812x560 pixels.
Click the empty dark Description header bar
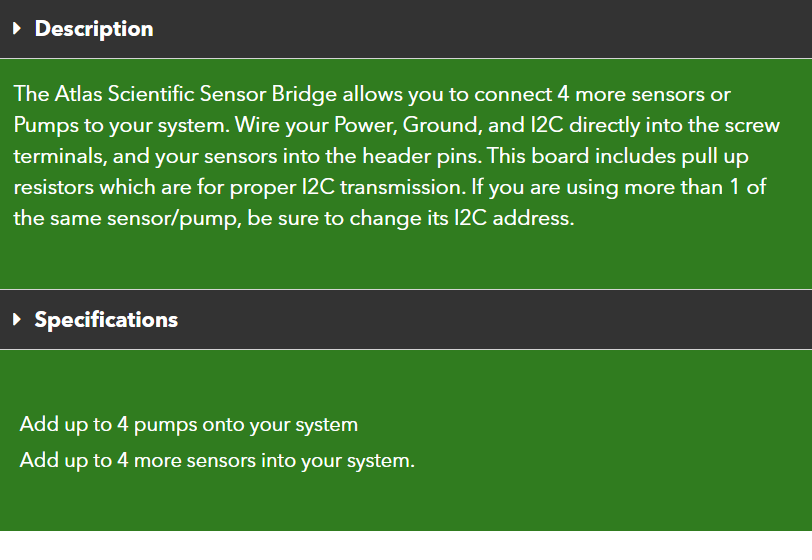(x=482, y=28)
